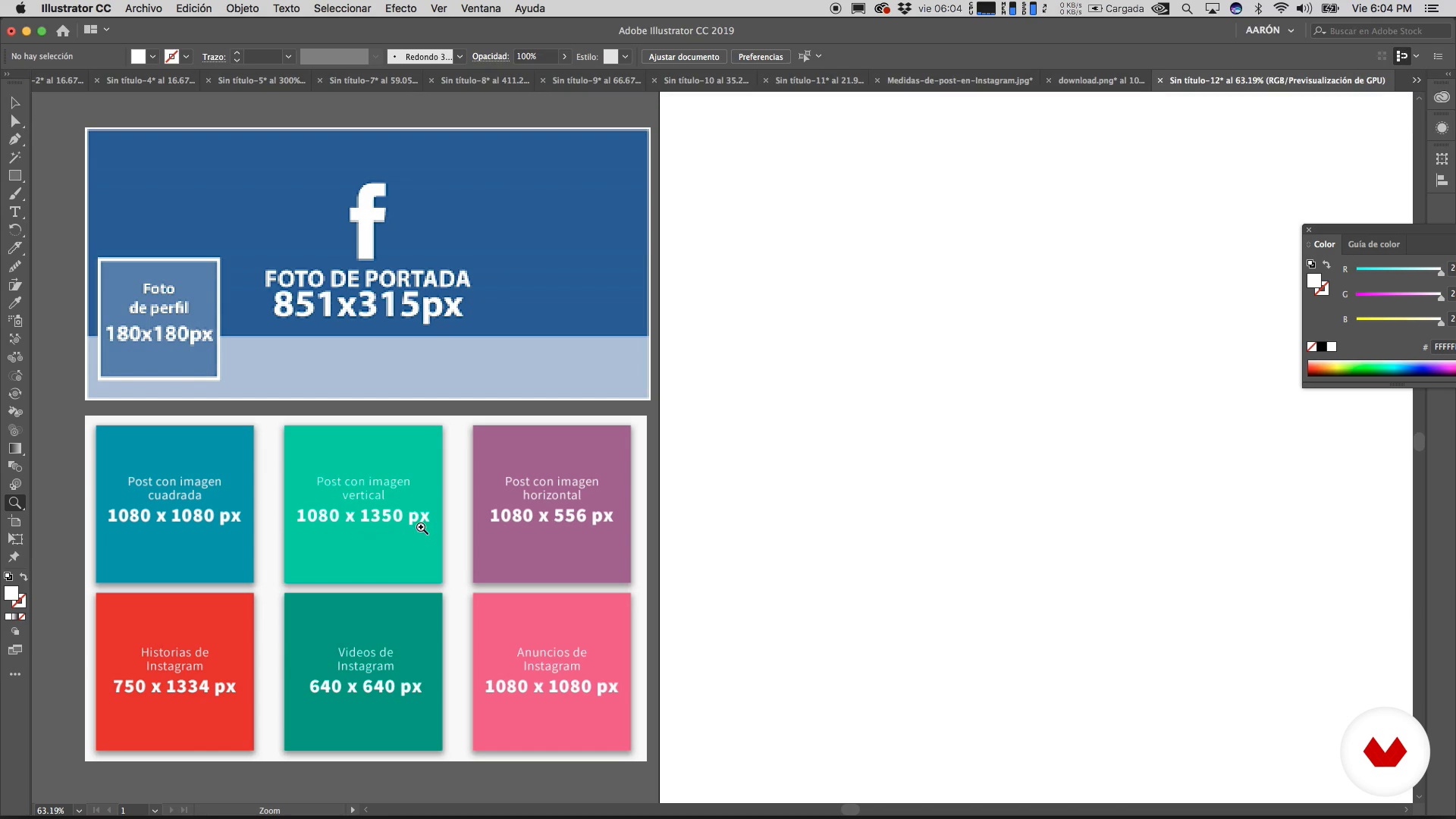
Task: Click Buscar en Adobe Stock search field
Action: pos(1382,31)
